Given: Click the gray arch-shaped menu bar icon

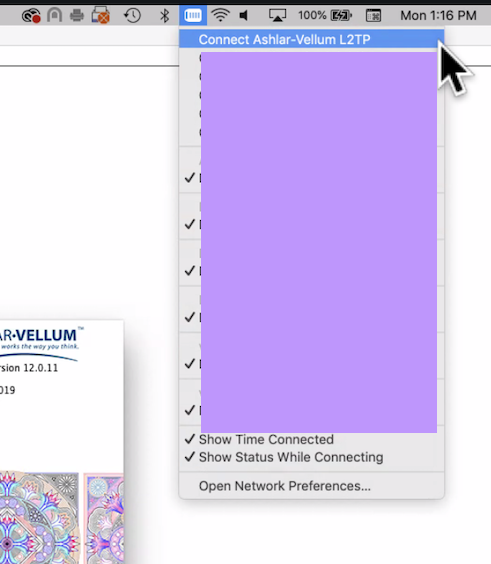Looking at the screenshot, I should pos(54,15).
